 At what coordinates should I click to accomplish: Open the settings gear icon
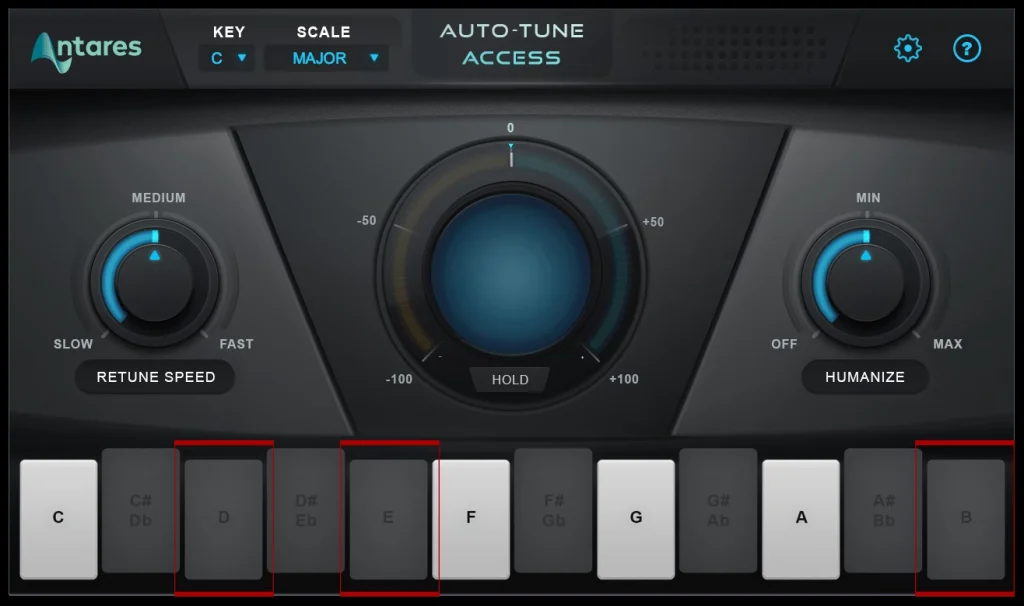[x=906, y=47]
